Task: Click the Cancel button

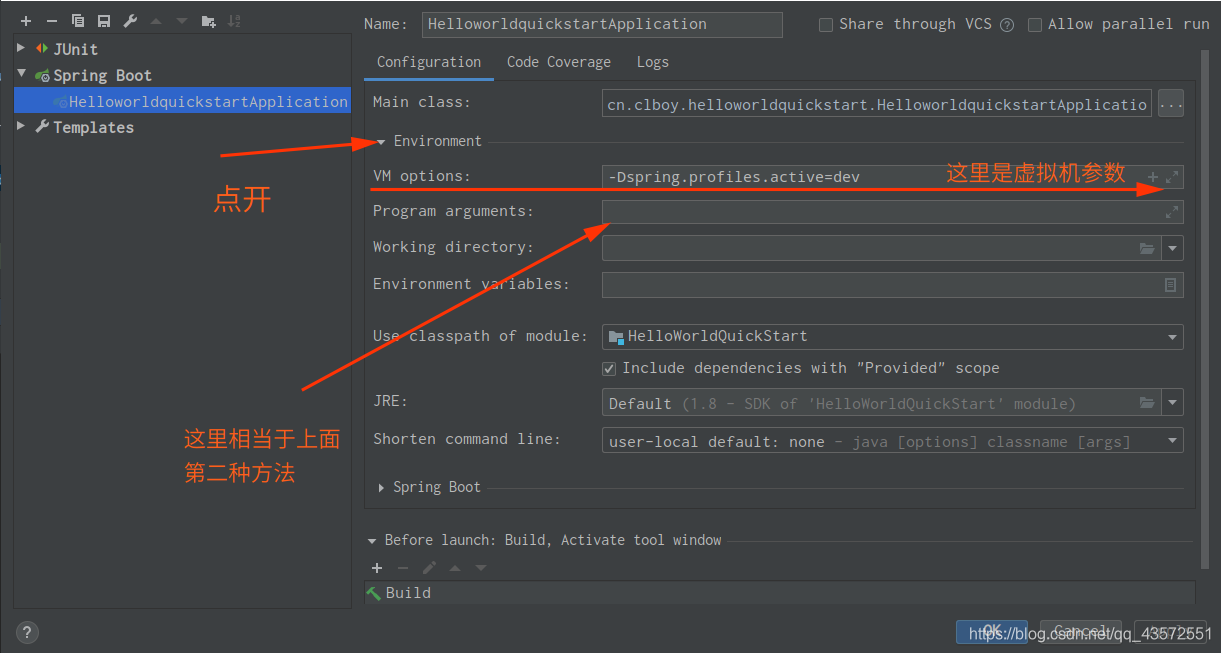Action: 1081,632
